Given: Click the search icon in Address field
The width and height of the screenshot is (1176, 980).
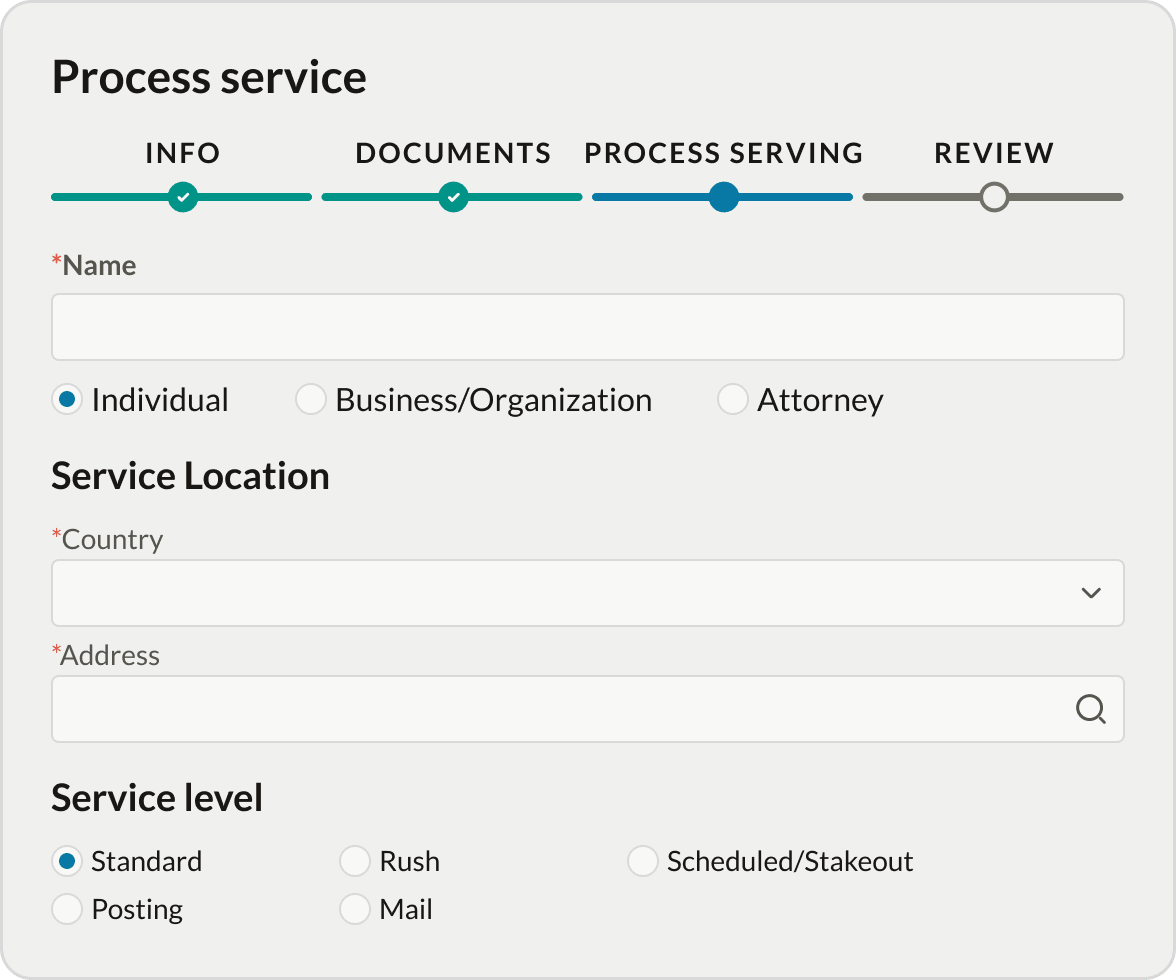Looking at the screenshot, I should [1090, 709].
